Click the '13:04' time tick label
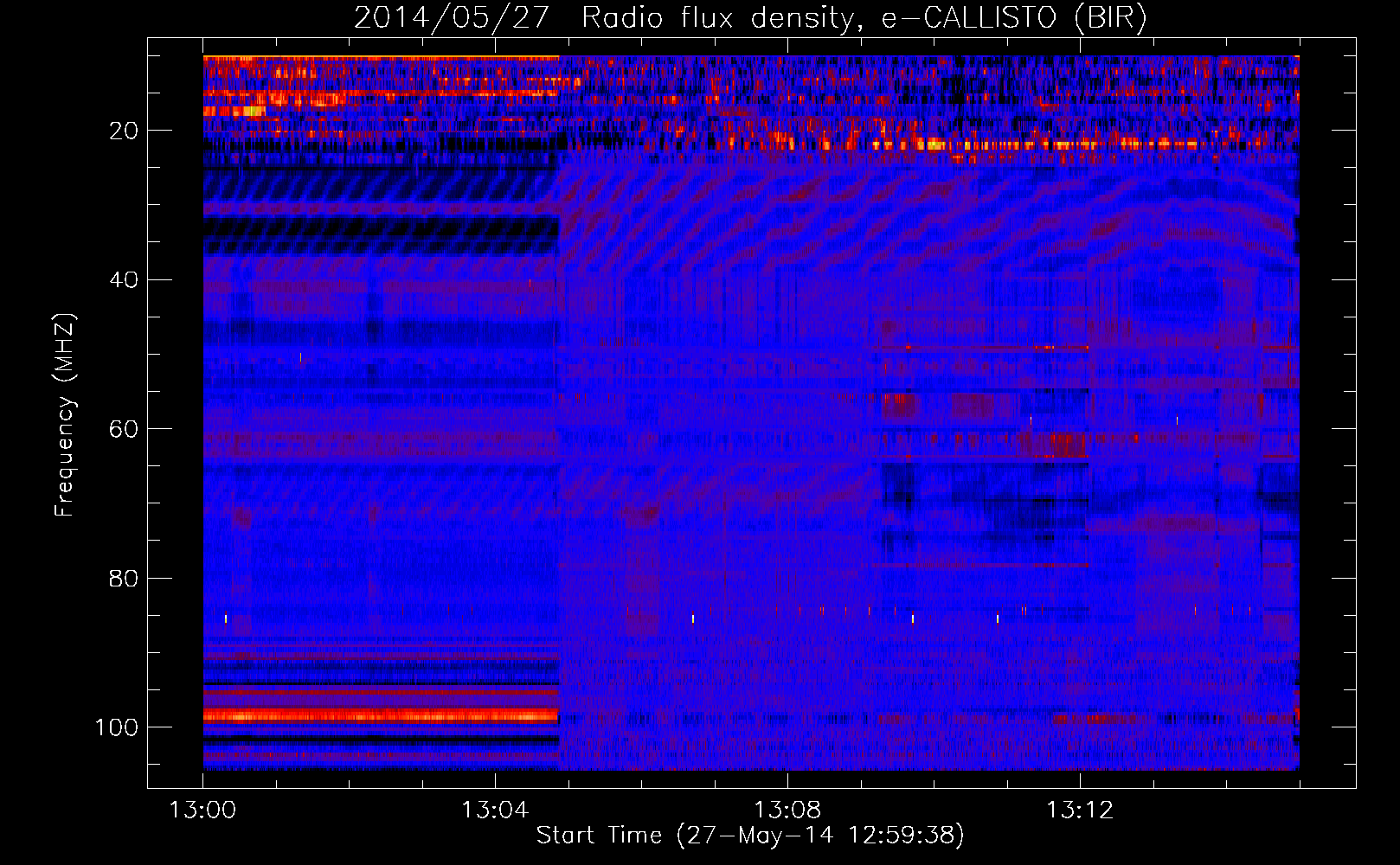The image size is (1400, 865). 495,811
